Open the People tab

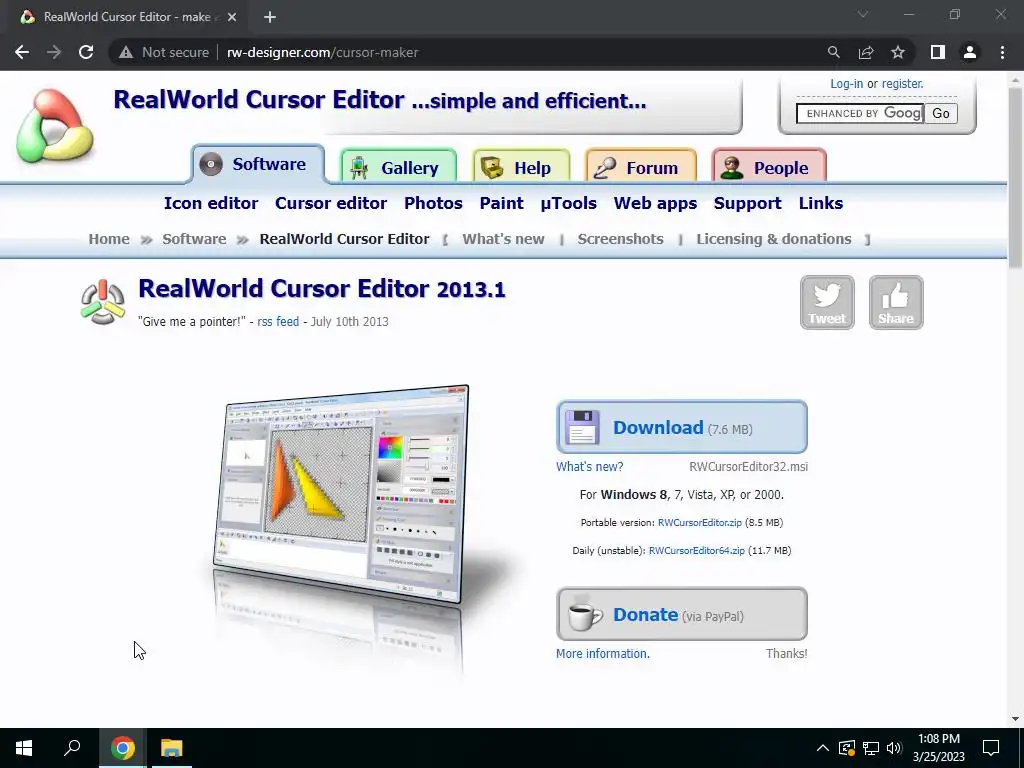tap(769, 168)
